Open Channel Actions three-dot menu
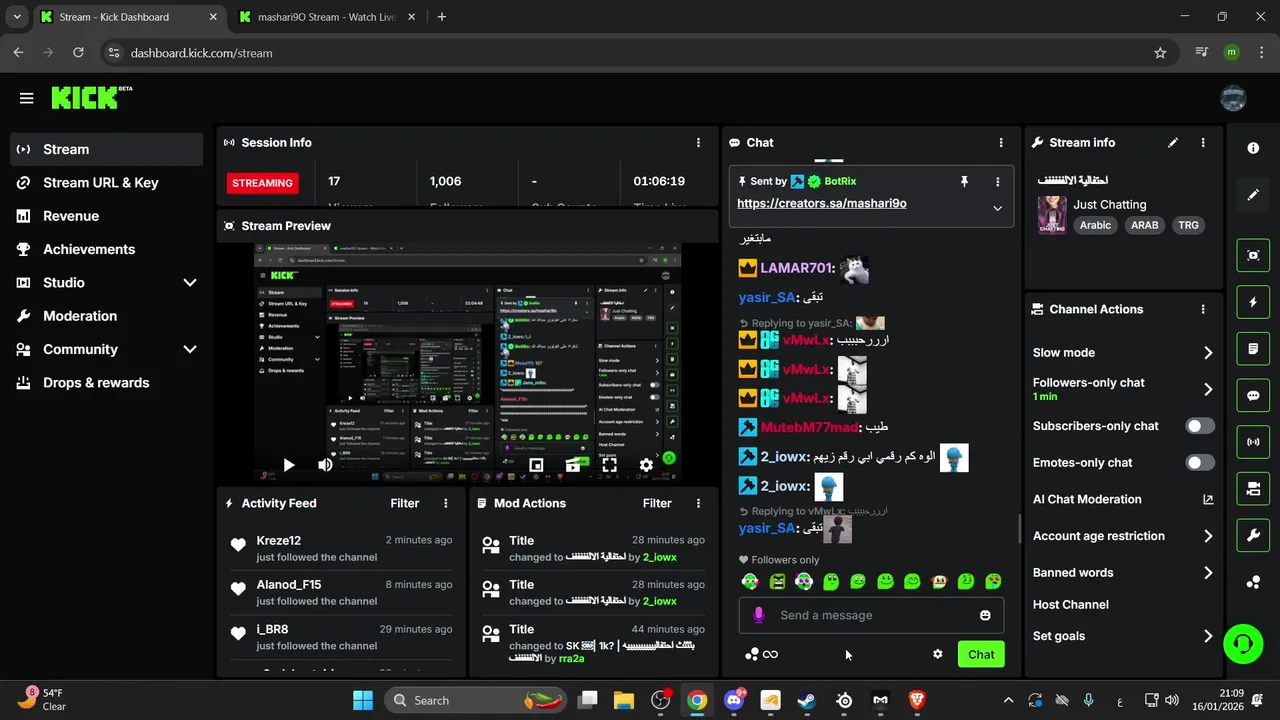The height and width of the screenshot is (720, 1280). pyautogui.click(x=1203, y=310)
